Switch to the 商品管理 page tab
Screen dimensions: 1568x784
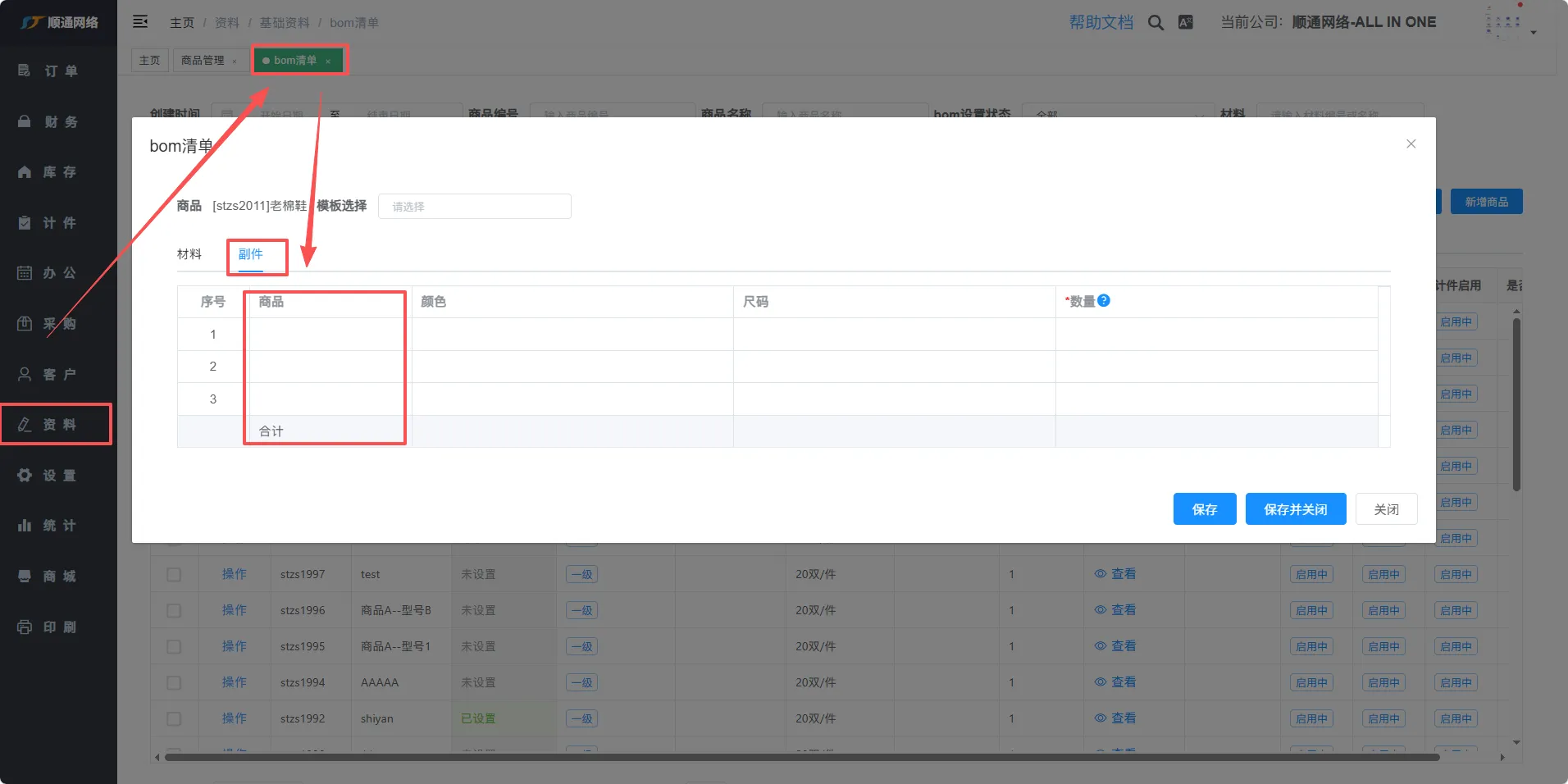(x=203, y=61)
